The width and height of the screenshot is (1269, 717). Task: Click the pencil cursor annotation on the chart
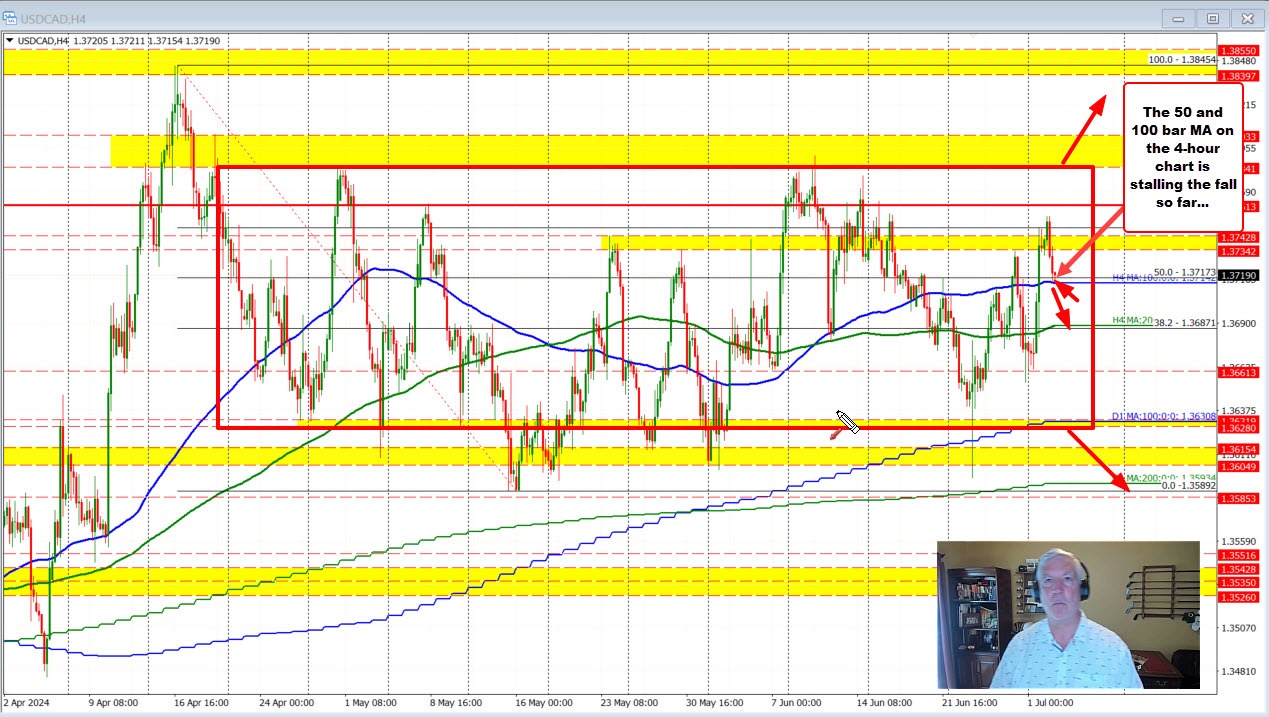click(849, 422)
